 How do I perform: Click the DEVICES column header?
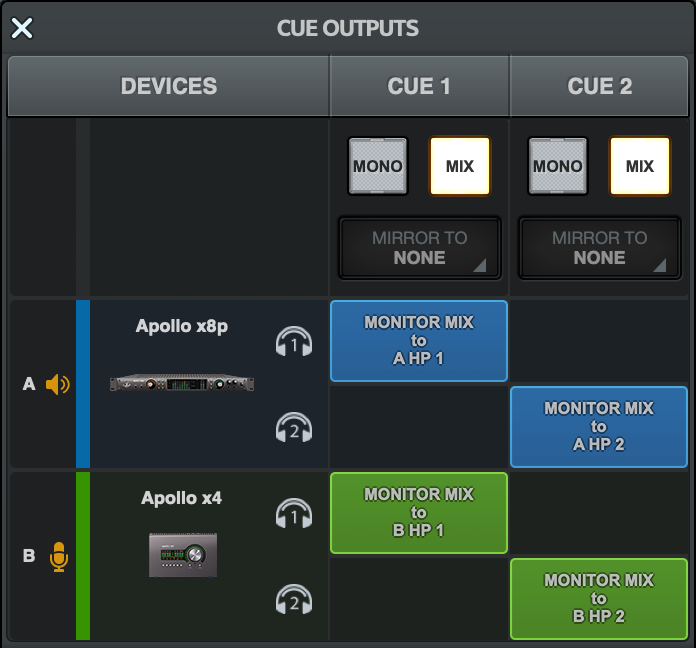point(169,86)
